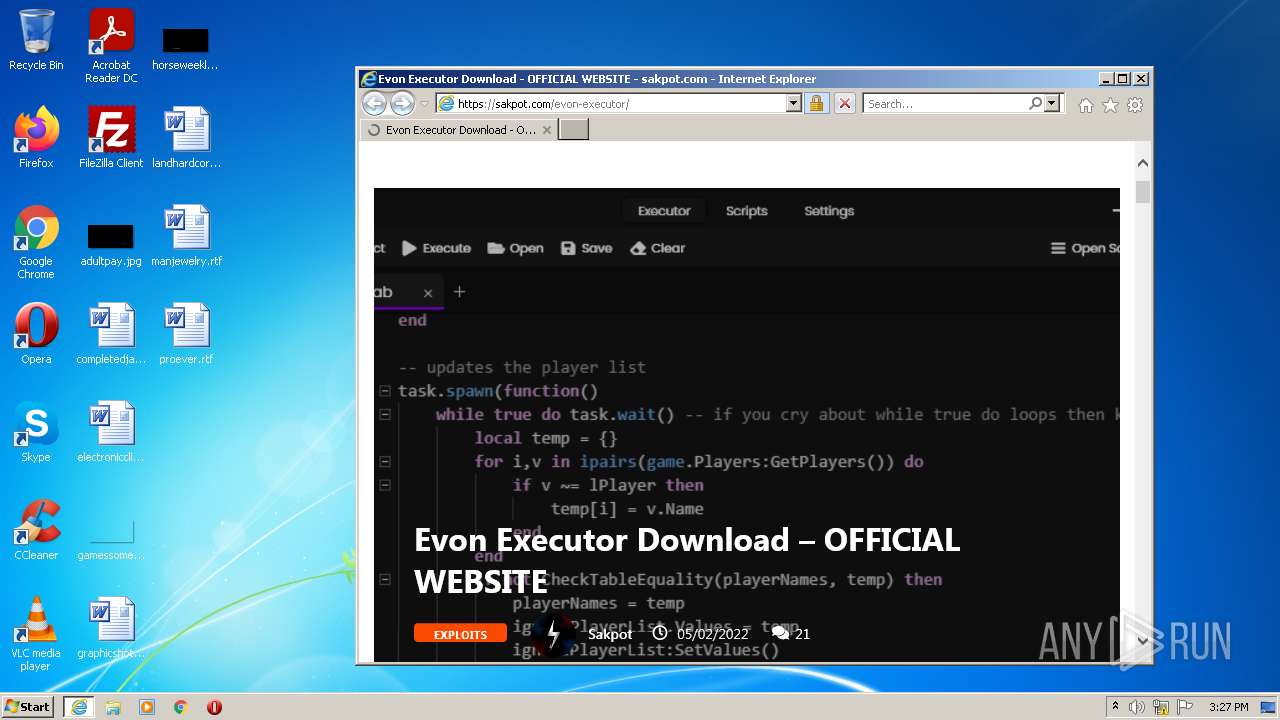
Task: Click the Search box in Internet Explorer
Action: (946, 103)
